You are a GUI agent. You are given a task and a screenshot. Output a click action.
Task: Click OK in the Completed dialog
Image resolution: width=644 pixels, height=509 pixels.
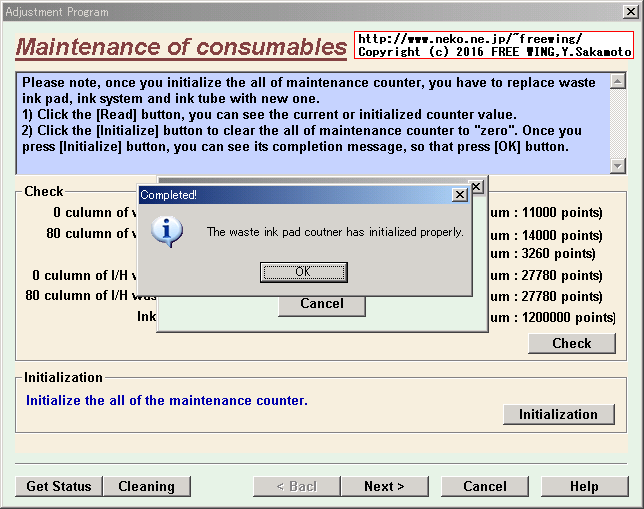[303, 272]
